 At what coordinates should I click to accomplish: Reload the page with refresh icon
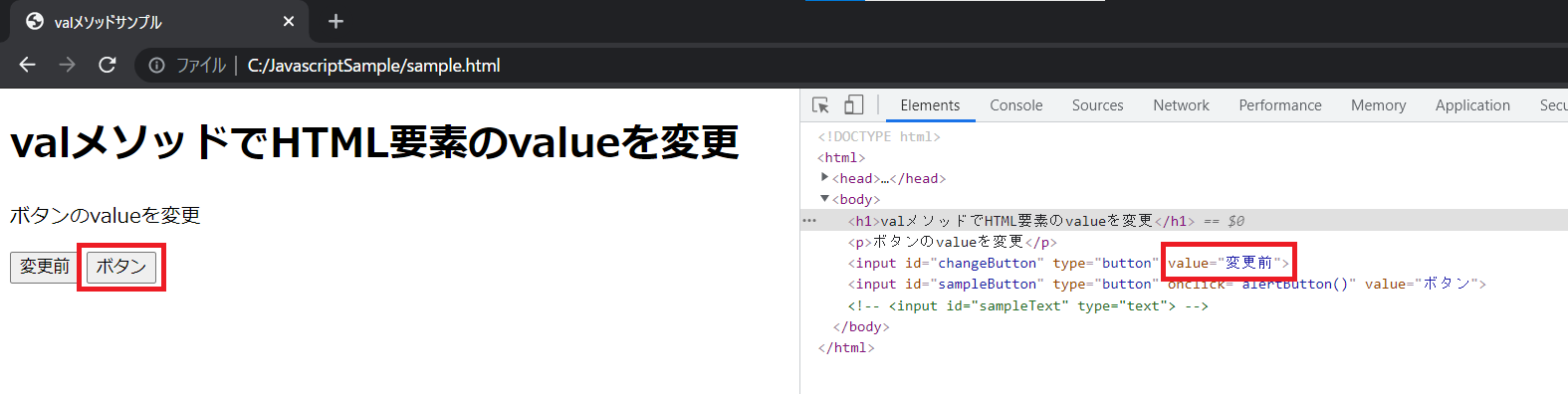107,65
